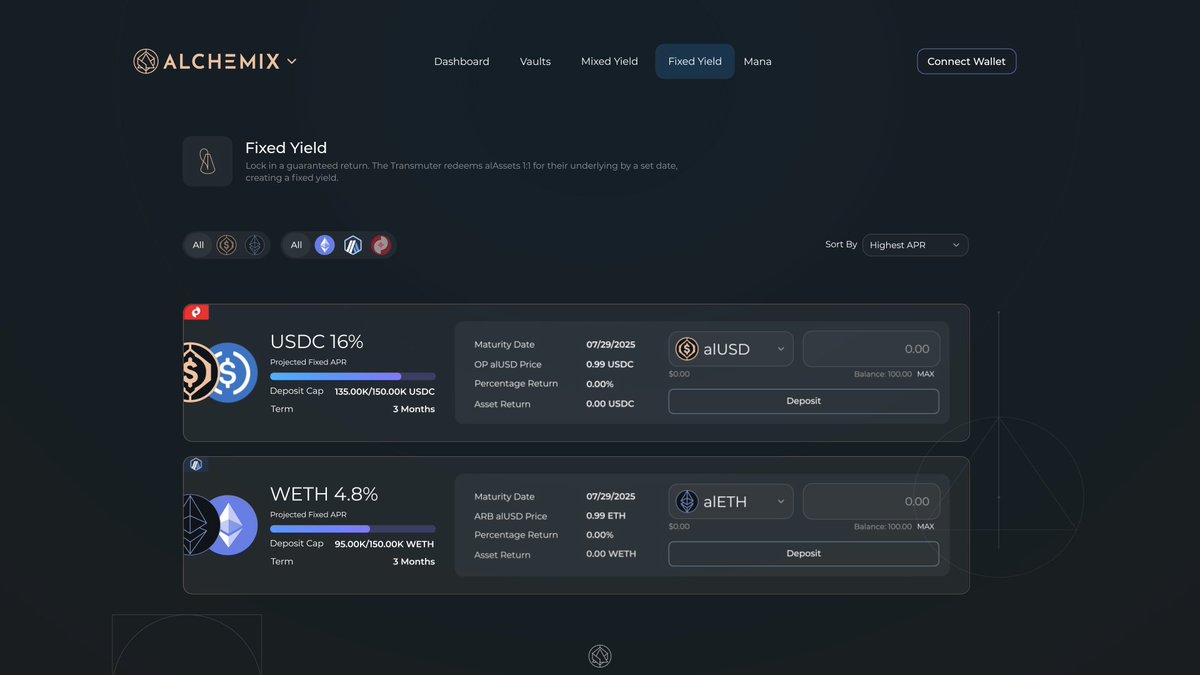Click the Arbitrum badge on the WETH card
The image size is (1200, 675).
(x=196, y=464)
